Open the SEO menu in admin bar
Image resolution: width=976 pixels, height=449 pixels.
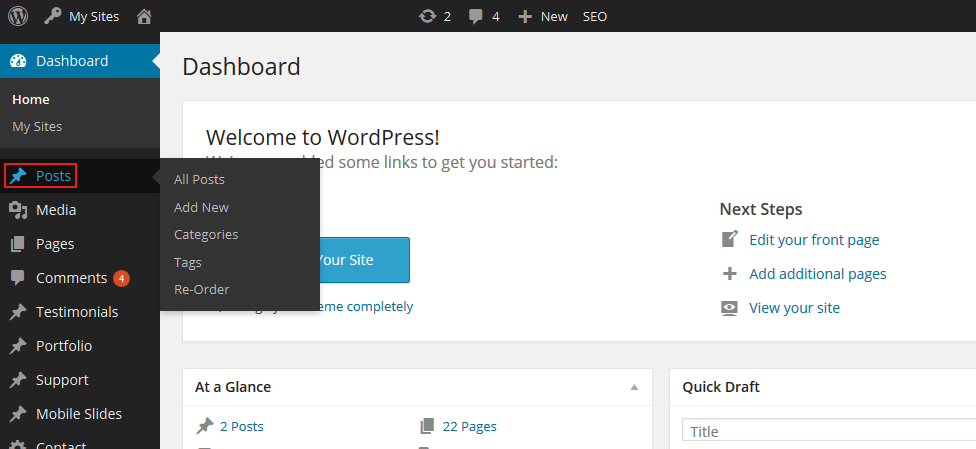594,17
